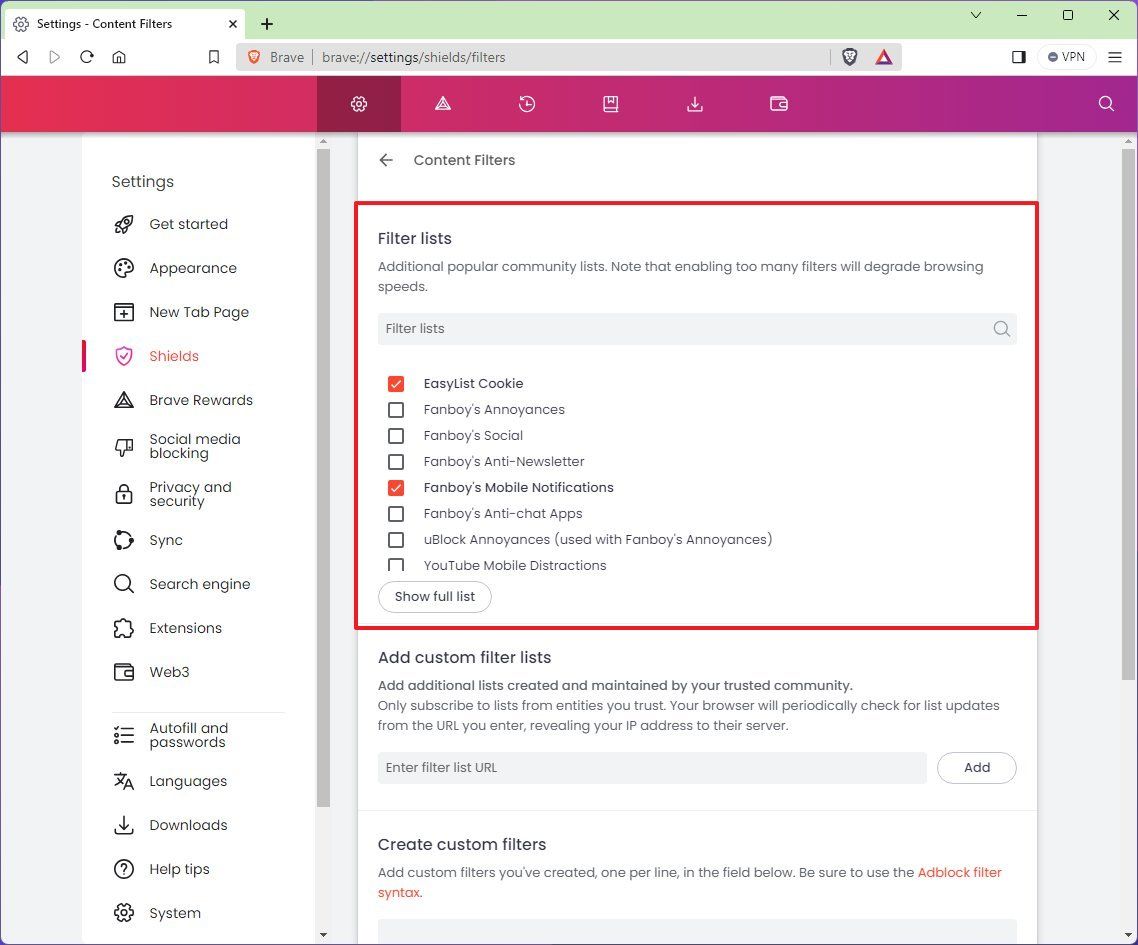The height and width of the screenshot is (945, 1138).
Task: Open the Brave Rewards panel from the address bar
Action: click(x=884, y=57)
